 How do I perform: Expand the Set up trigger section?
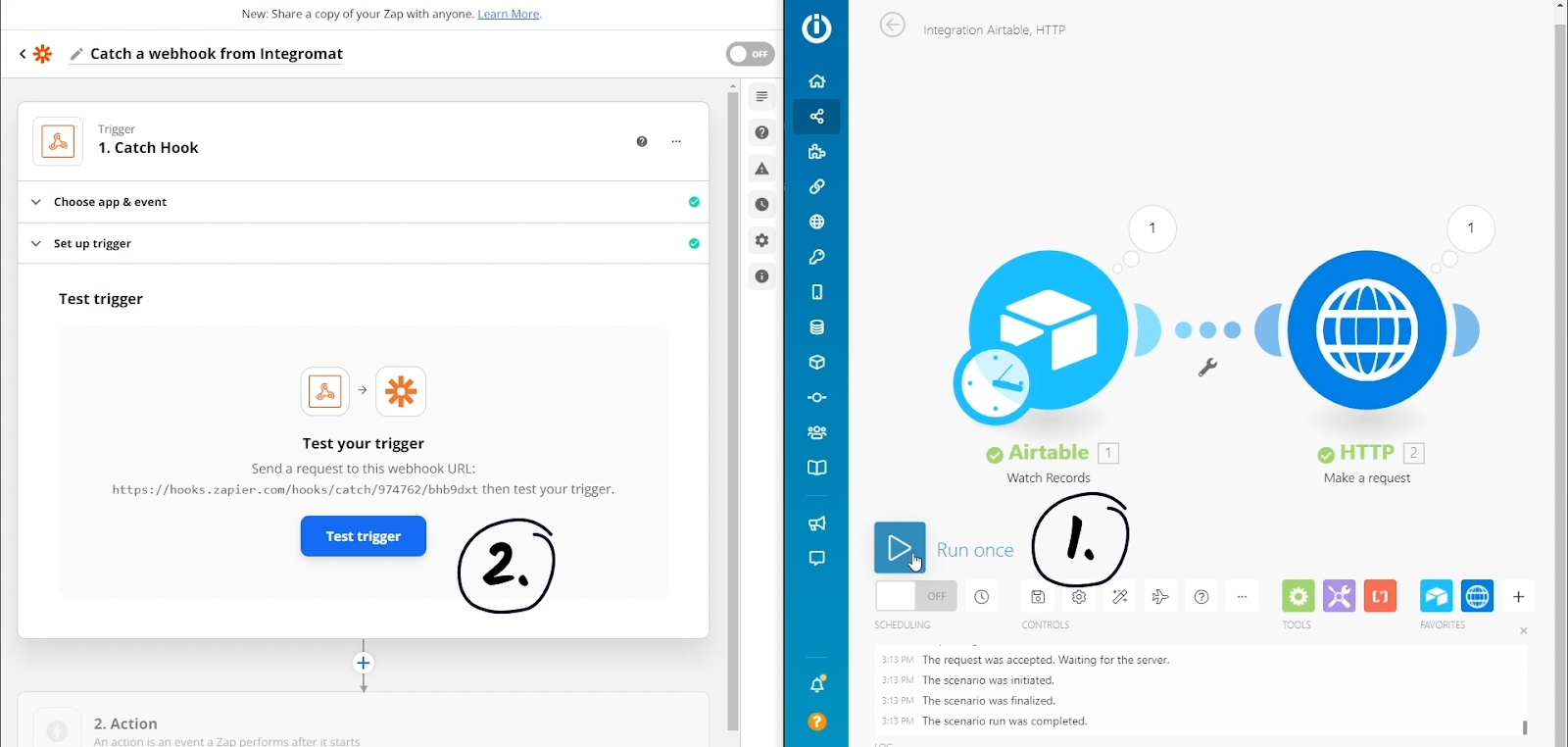(x=363, y=243)
